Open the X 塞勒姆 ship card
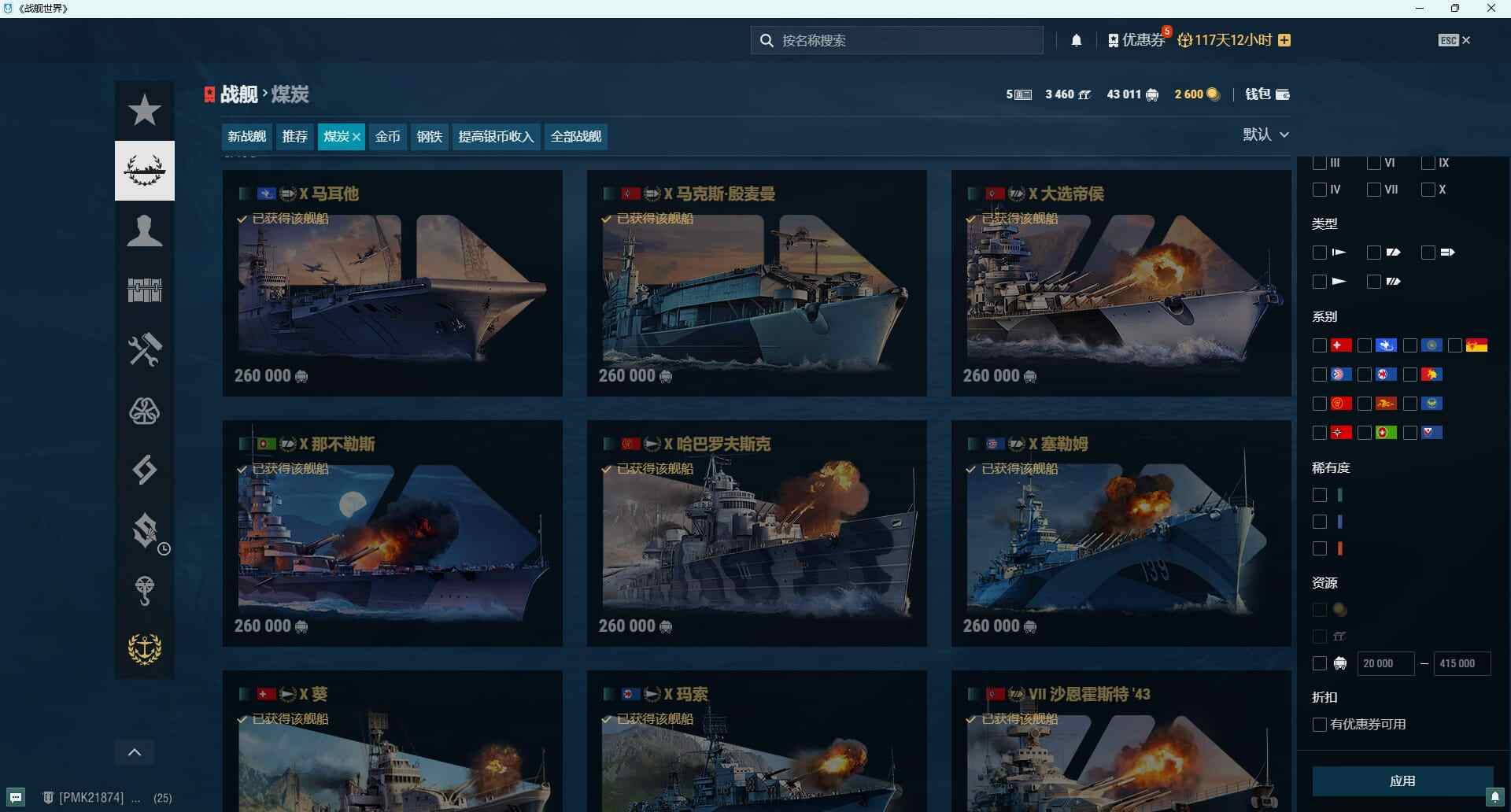 pyautogui.click(x=1121, y=533)
